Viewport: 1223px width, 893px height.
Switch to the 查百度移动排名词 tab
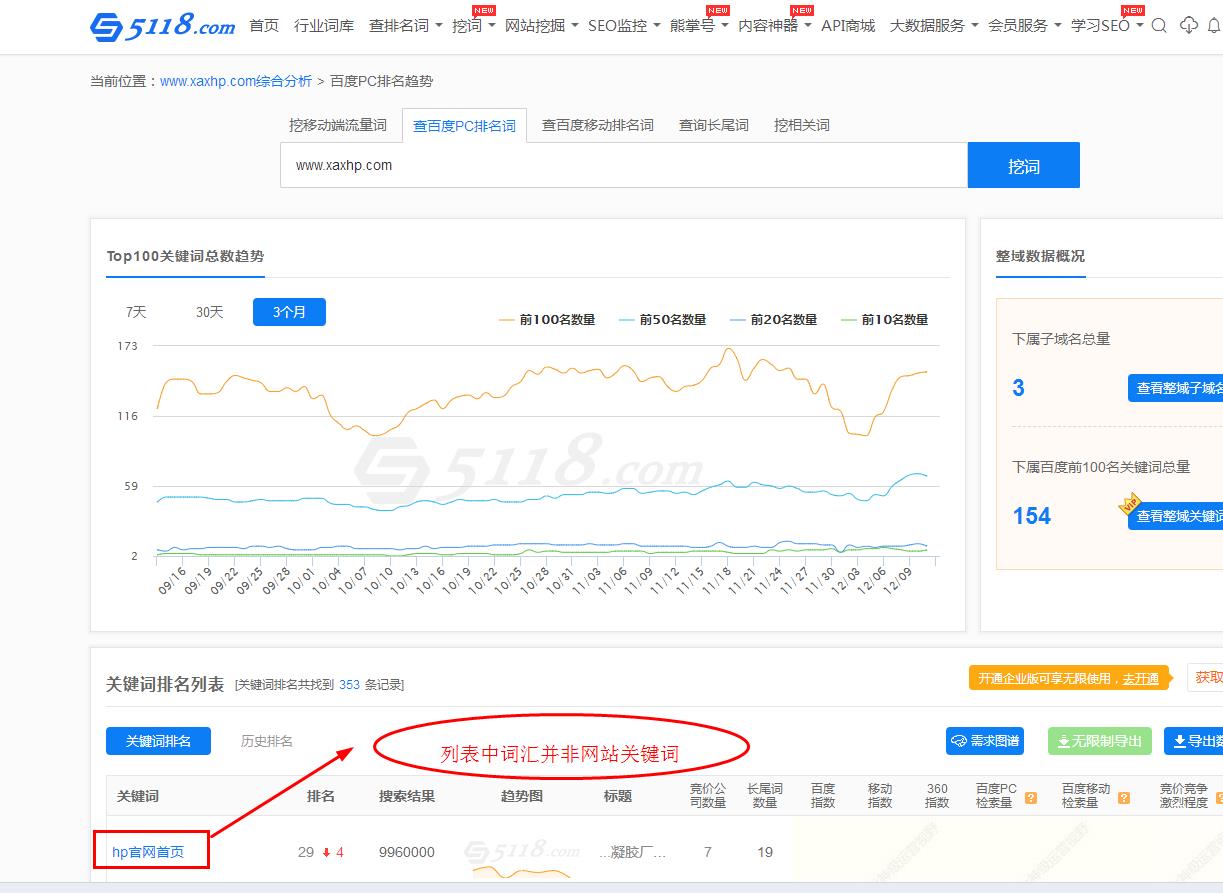597,124
